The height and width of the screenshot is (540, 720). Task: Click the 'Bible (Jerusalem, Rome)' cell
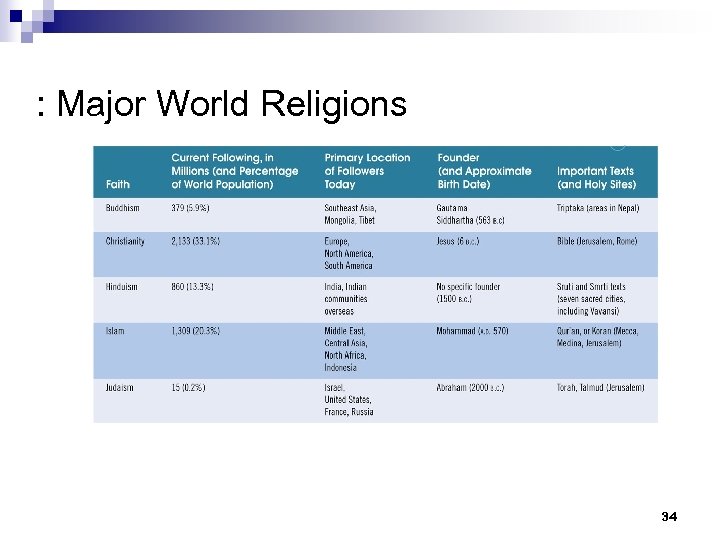(597, 242)
